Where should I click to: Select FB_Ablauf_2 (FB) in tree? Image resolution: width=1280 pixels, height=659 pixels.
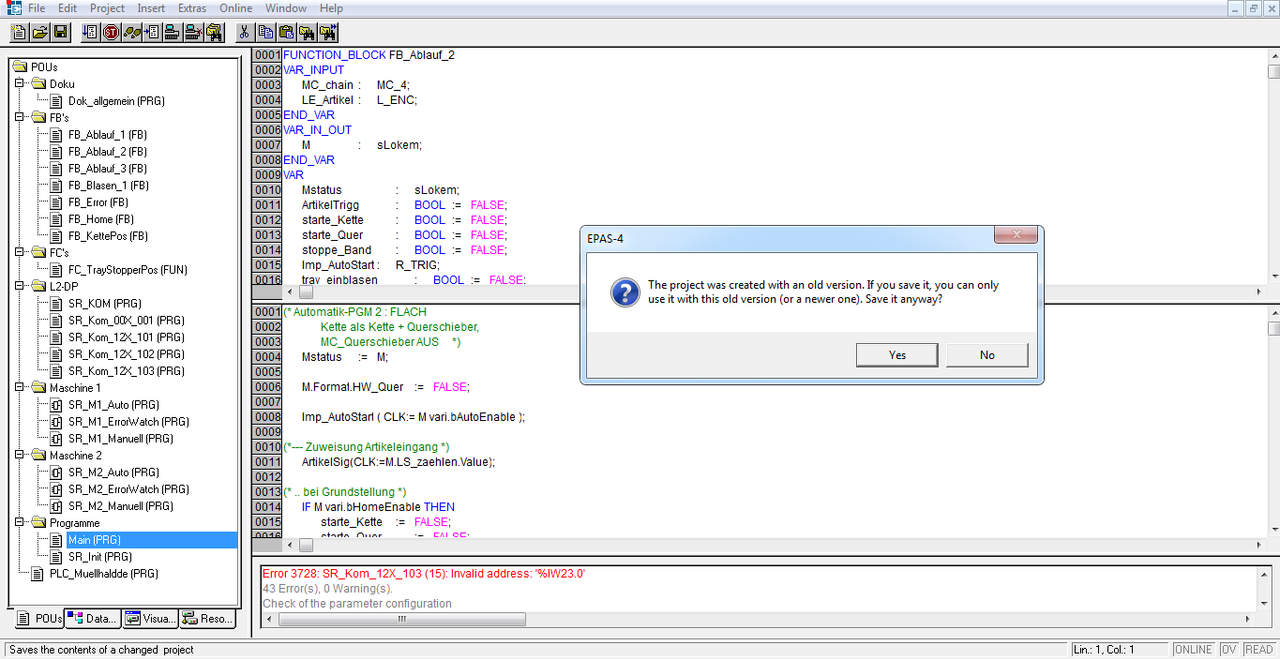[x=107, y=152]
